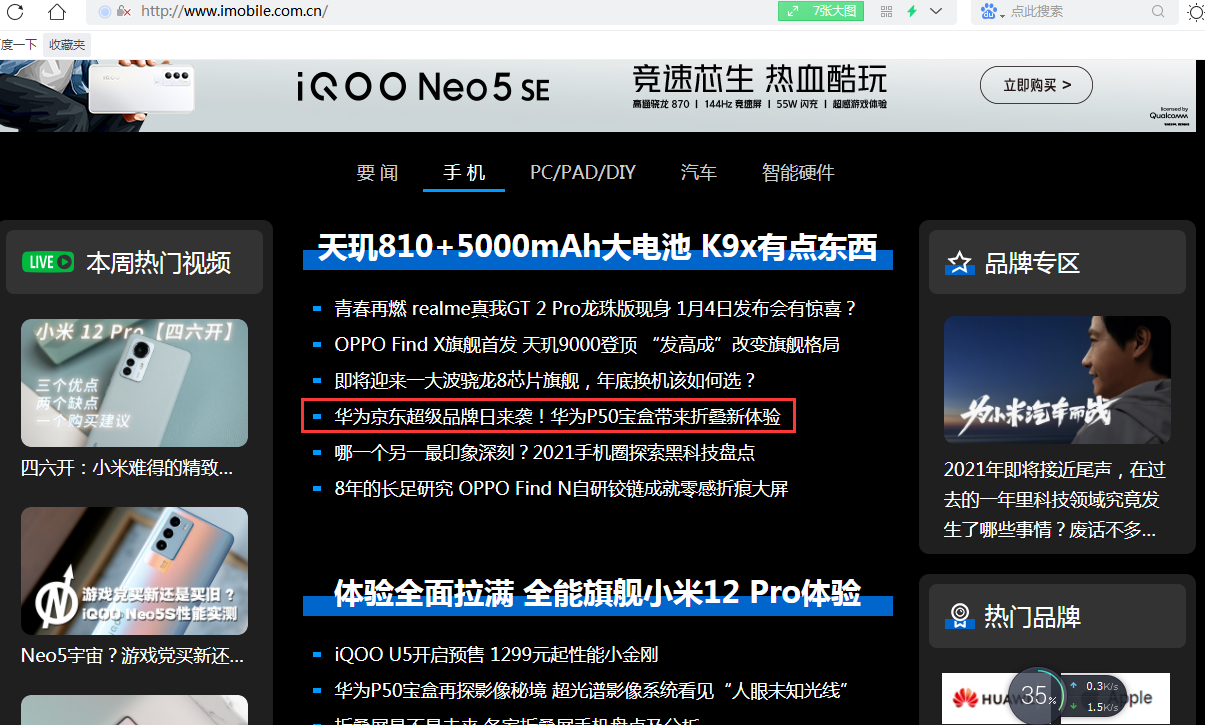The width and height of the screenshot is (1205, 725).
Task: Switch to the 智能硬件 tab
Action: click(798, 172)
